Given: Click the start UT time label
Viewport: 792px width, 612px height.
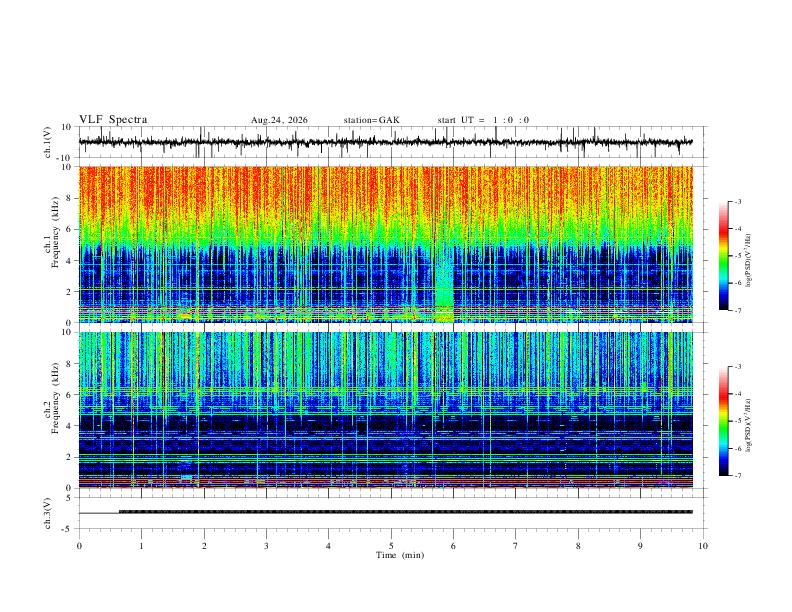Looking at the screenshot, I should (483, 120).
